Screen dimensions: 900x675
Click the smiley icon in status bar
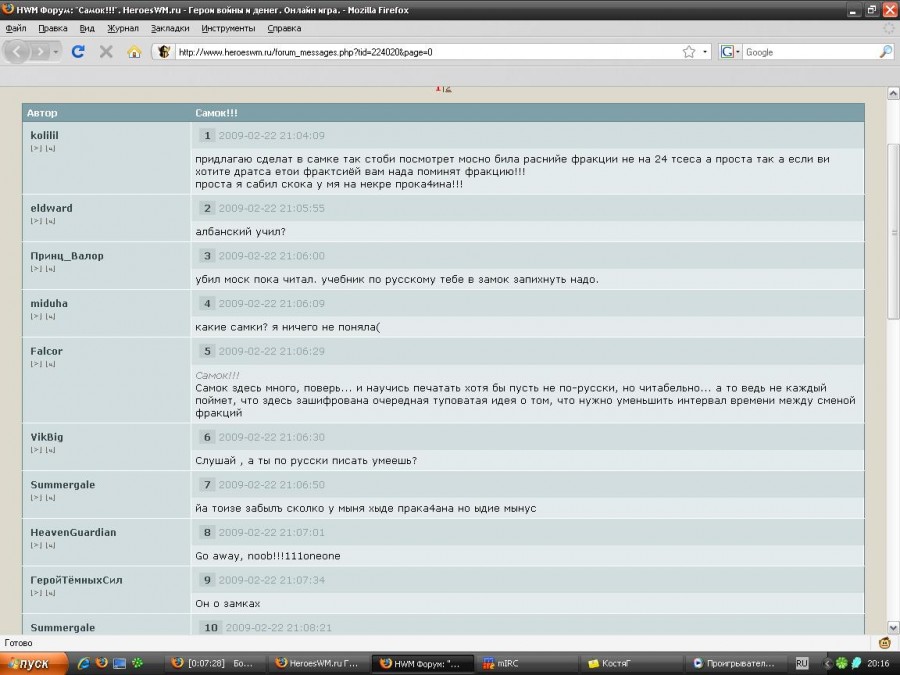click(x=884, y=642)
